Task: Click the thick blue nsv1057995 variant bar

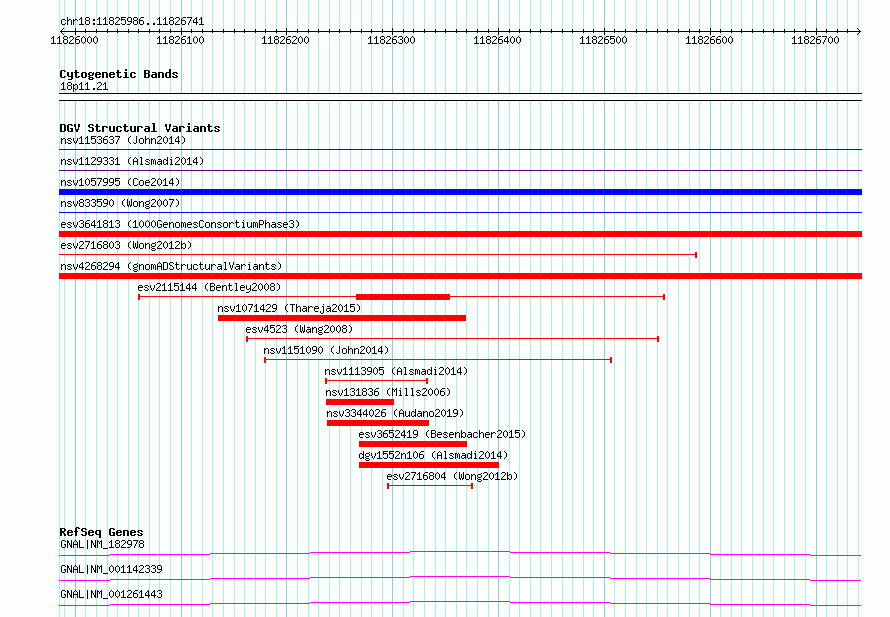Action: coord(460,192)
